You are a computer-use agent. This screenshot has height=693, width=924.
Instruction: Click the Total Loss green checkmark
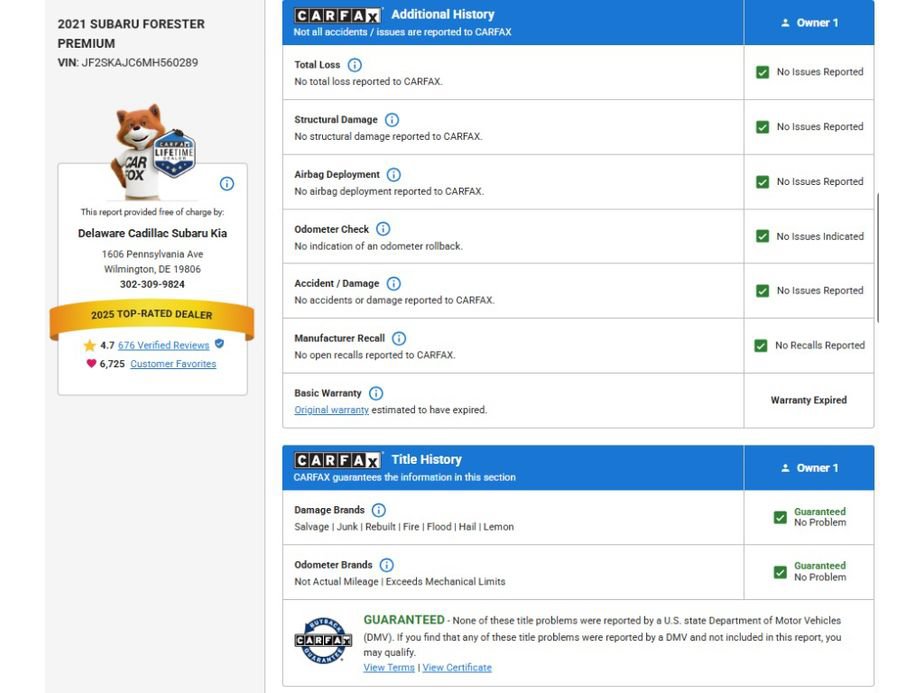click(x=763, y=72)
